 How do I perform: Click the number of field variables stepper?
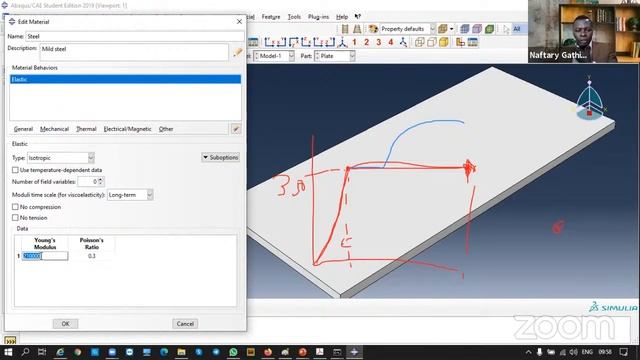point(101,181)
